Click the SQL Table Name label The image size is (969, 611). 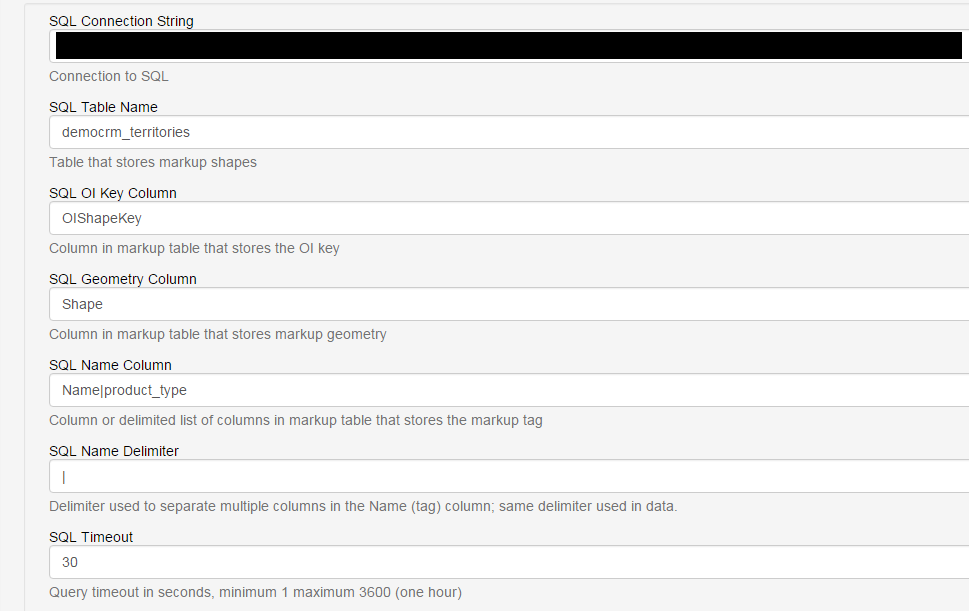click(103, 107)
